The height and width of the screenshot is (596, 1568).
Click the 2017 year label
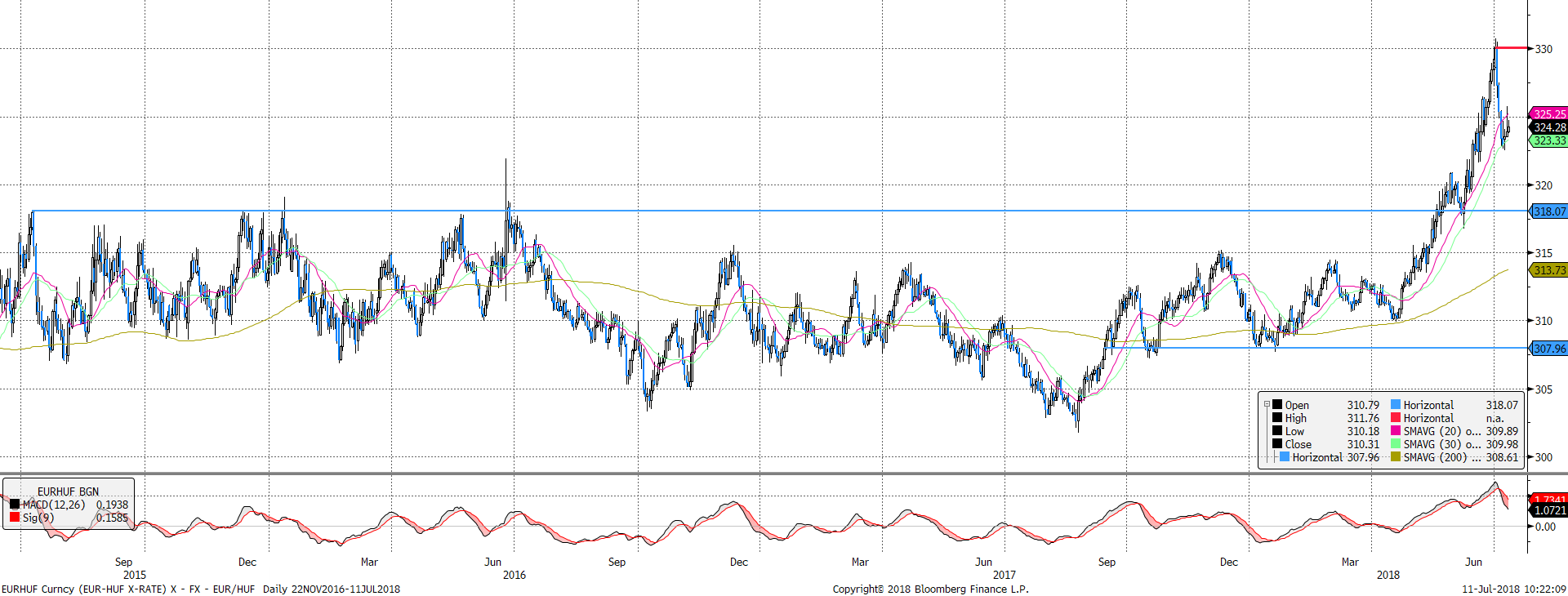point(1004,575)
